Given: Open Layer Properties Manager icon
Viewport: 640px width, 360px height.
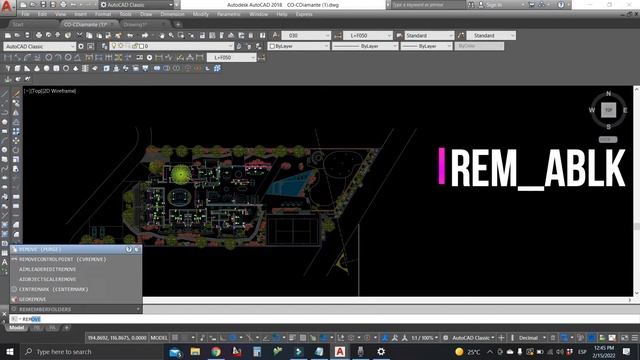Looking at the screenshot, I should 105,47.
